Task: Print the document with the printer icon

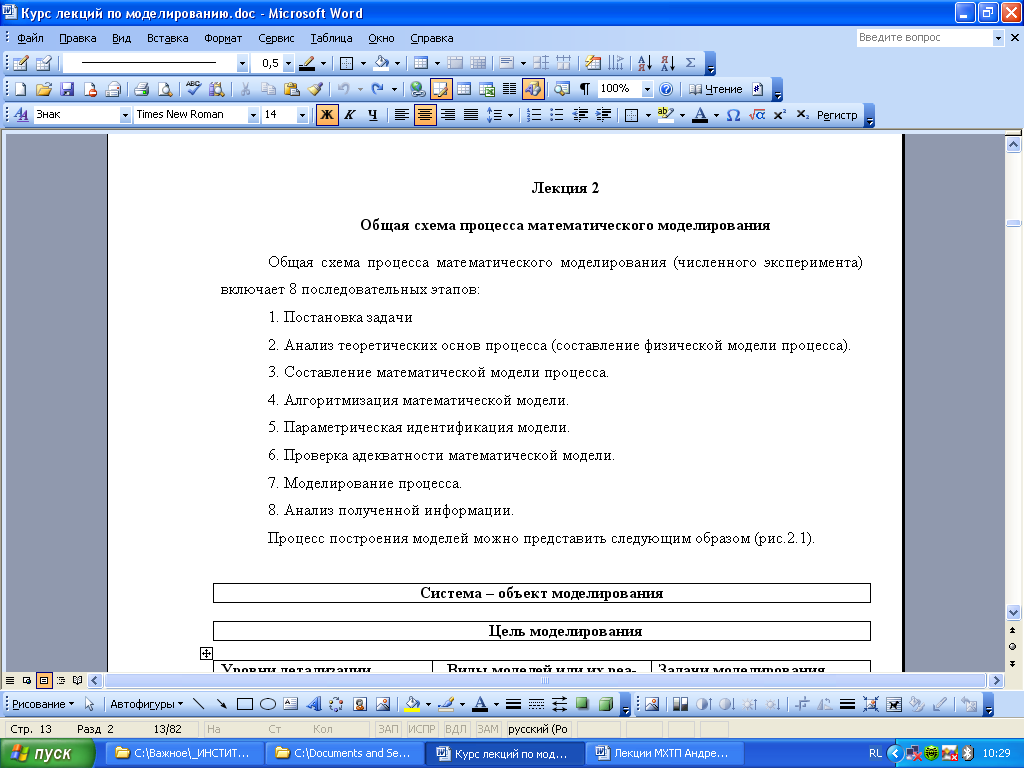Action: [141, 89]
